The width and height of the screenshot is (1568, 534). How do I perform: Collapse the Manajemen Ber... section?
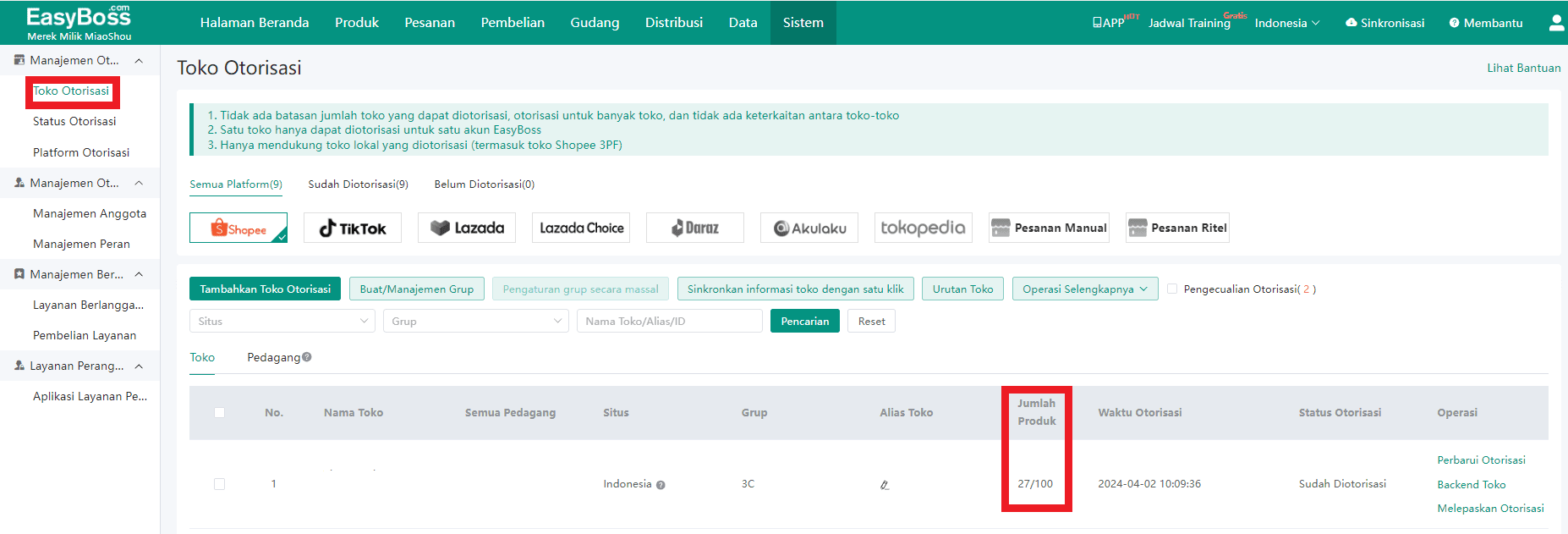(139, 274)
